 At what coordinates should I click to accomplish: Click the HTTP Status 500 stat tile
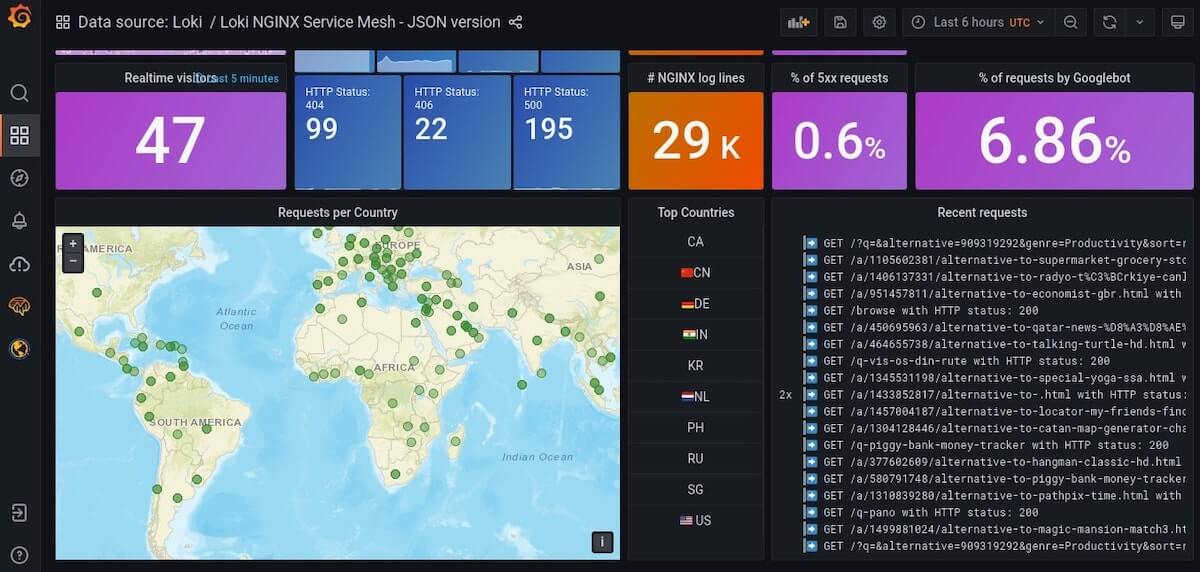[x=566, y=132]
